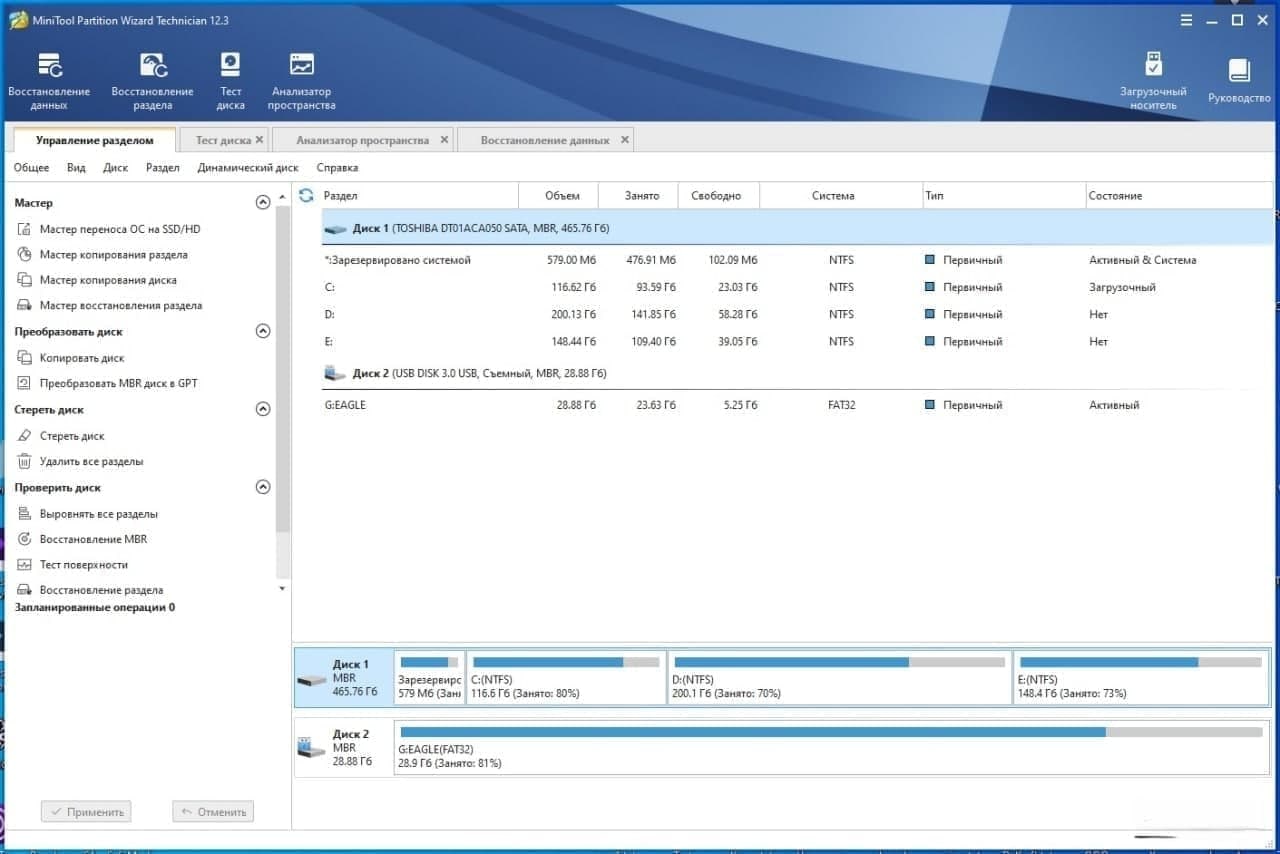Choose Стереть диск action

(61, 436)
